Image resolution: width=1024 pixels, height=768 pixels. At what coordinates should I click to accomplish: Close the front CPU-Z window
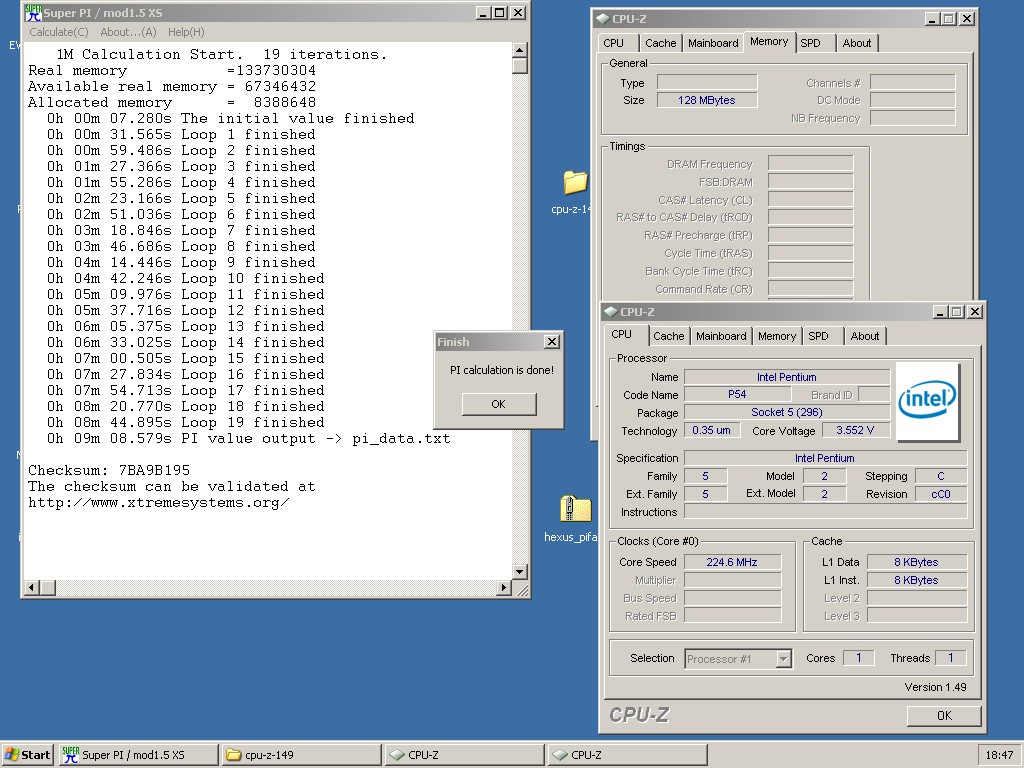pos(974,312)
